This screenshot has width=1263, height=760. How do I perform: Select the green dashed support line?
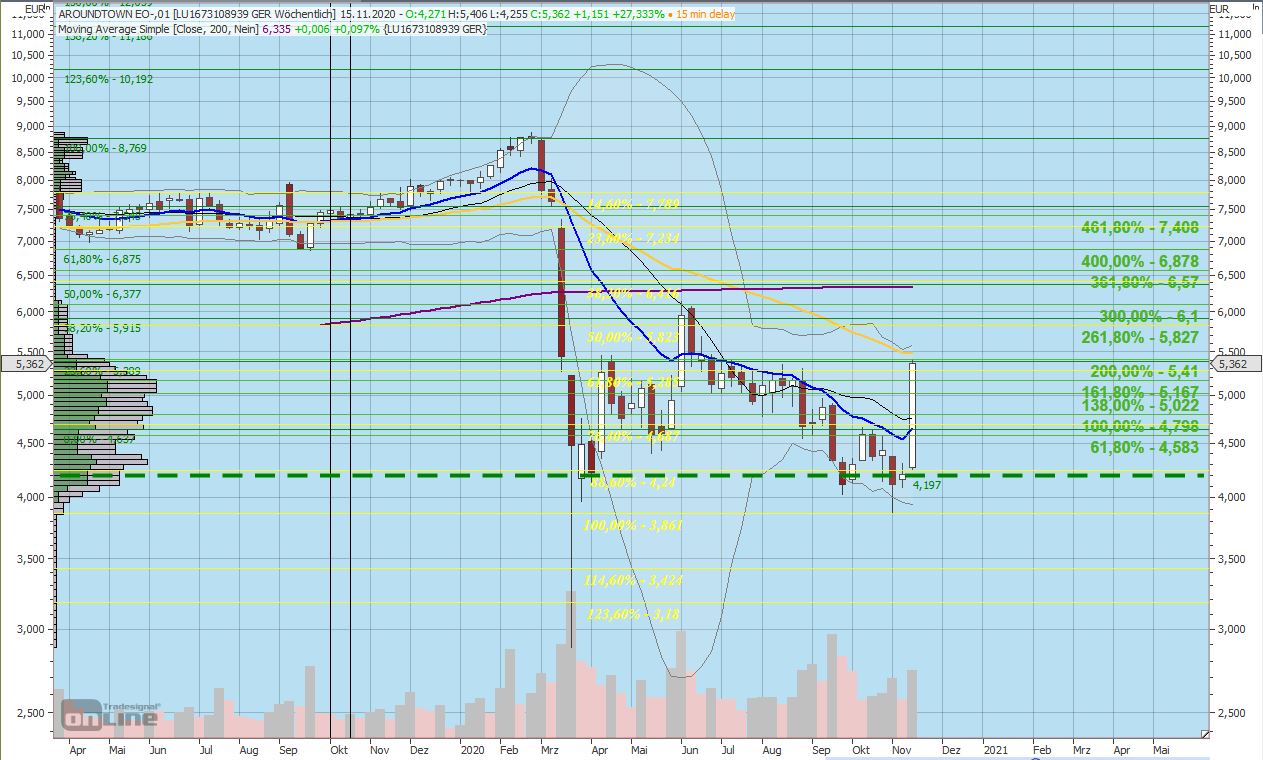point(630,475)
